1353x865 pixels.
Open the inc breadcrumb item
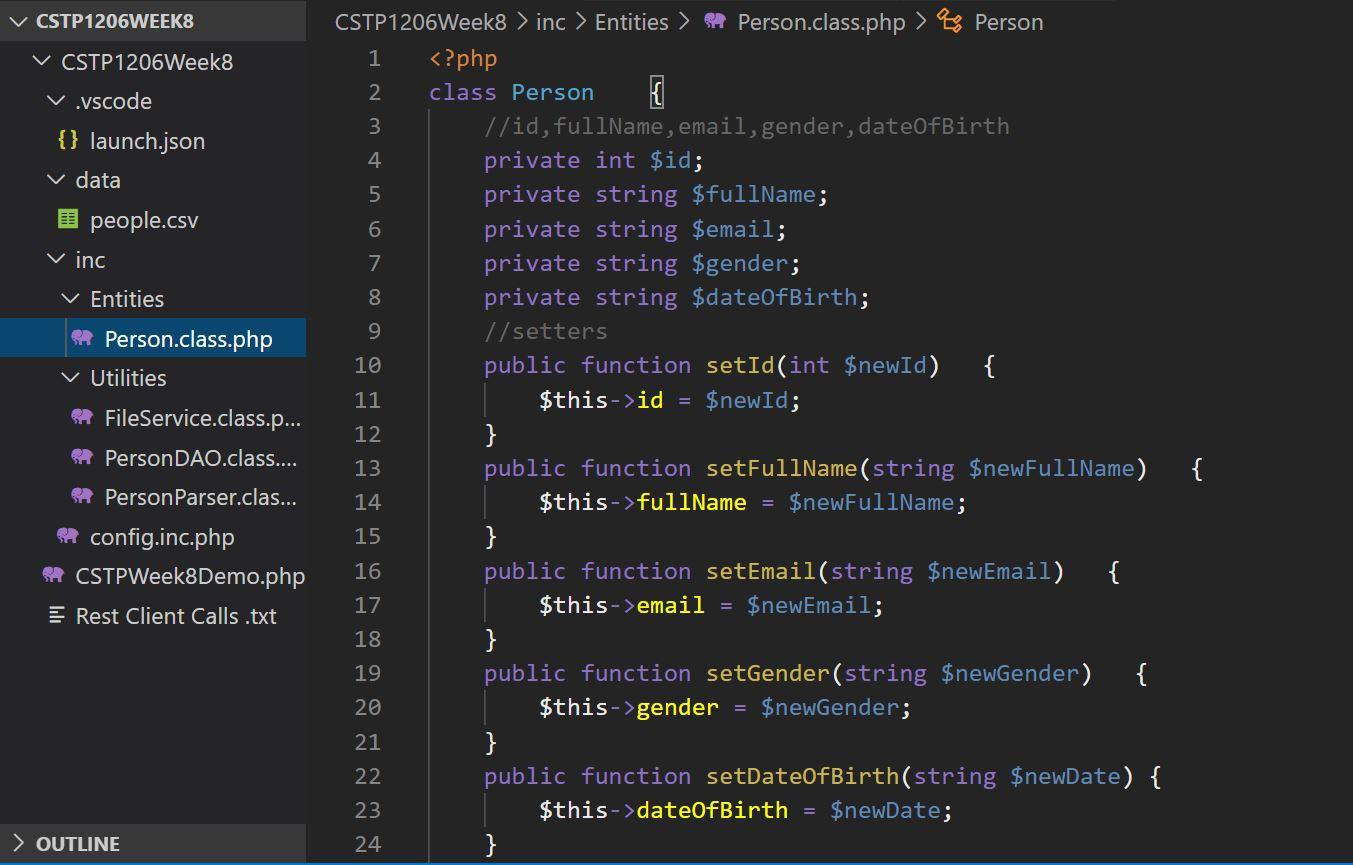[550, 21]
